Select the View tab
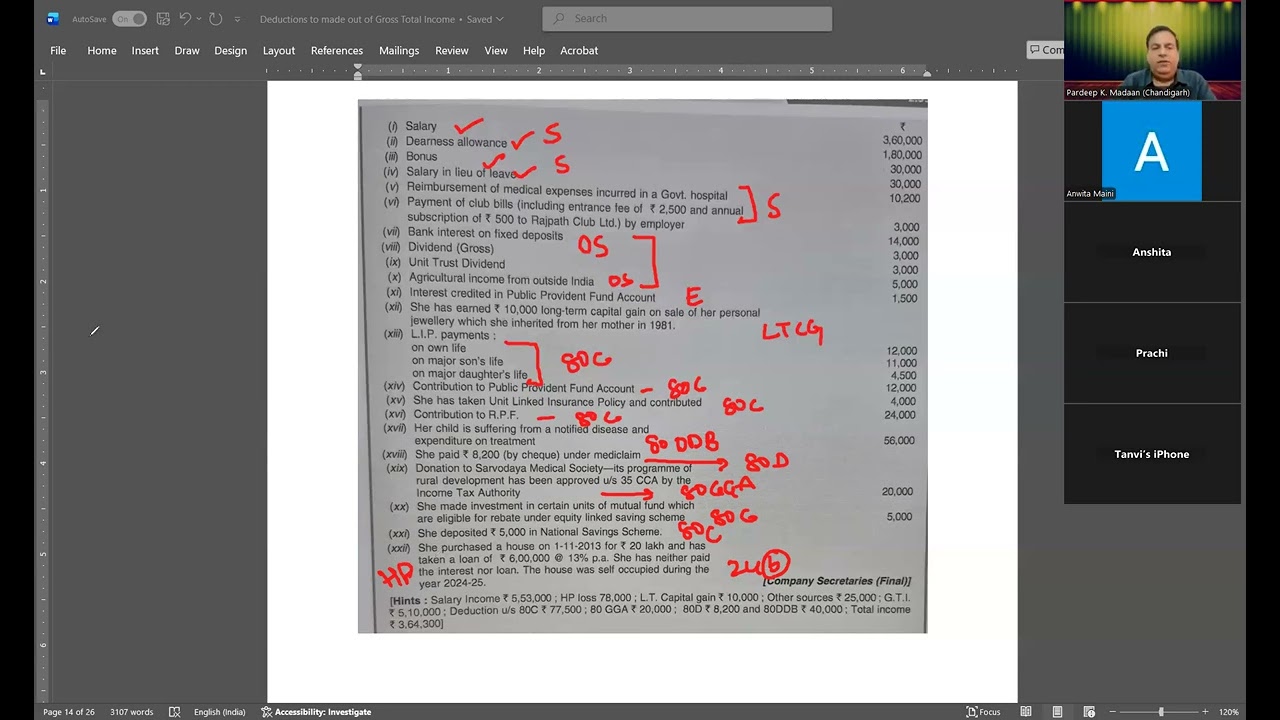The width and height of the screenshot is (1280, 720). (x=496, y=50)
